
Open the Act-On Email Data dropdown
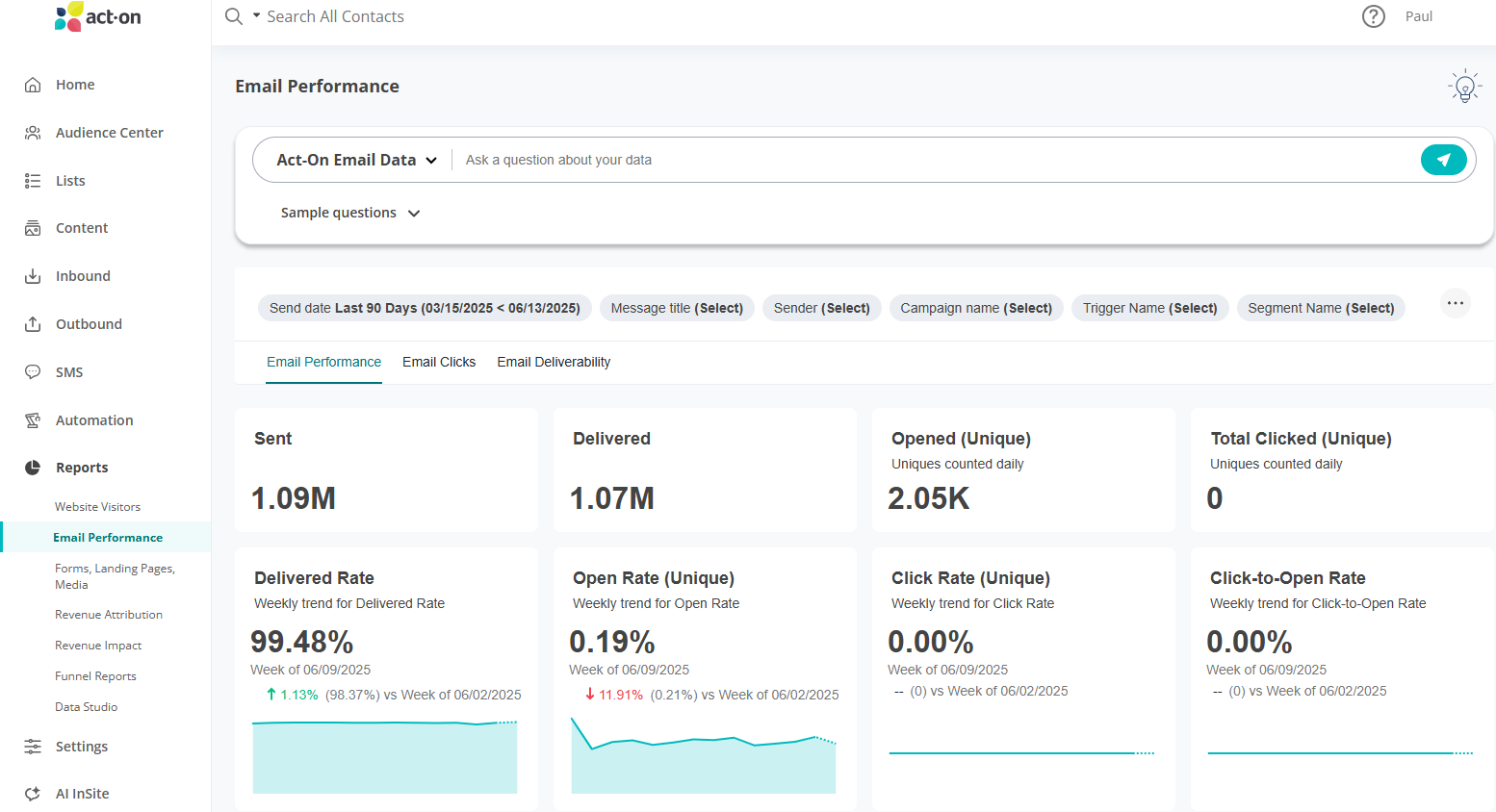tap(356, 160)
